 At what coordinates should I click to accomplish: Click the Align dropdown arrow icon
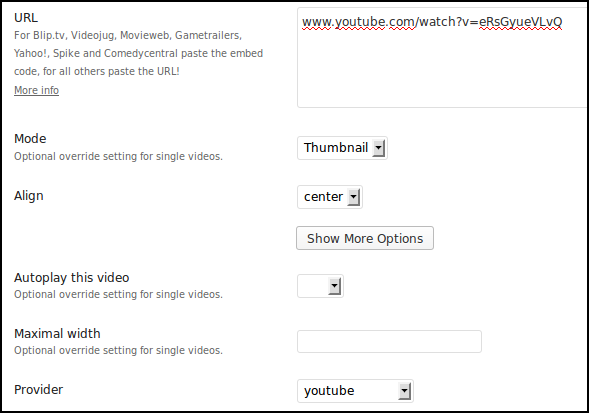[353, 197]
